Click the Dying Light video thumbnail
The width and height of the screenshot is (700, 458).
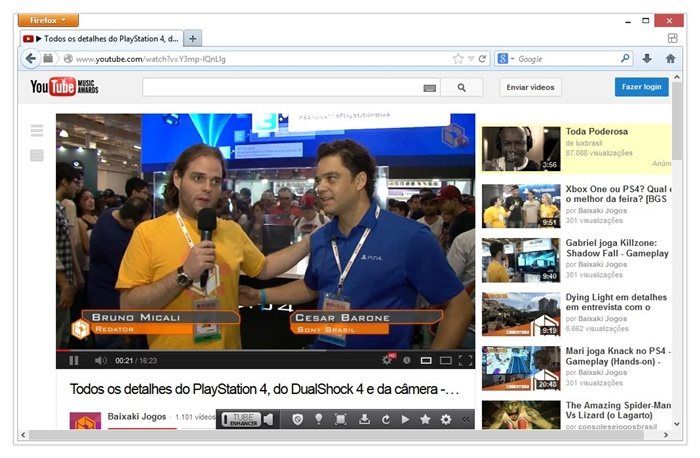521,314
